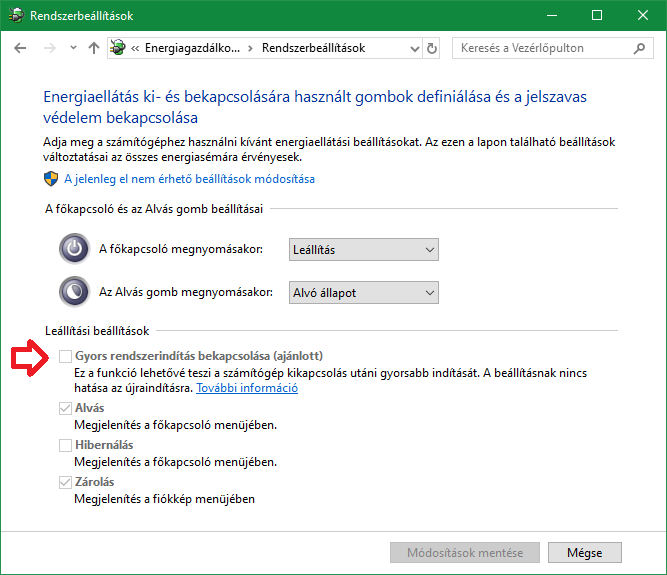The image size is (667, 575).
Task: Open the 'Leállítás' power button dropdown
Action: 364,250
